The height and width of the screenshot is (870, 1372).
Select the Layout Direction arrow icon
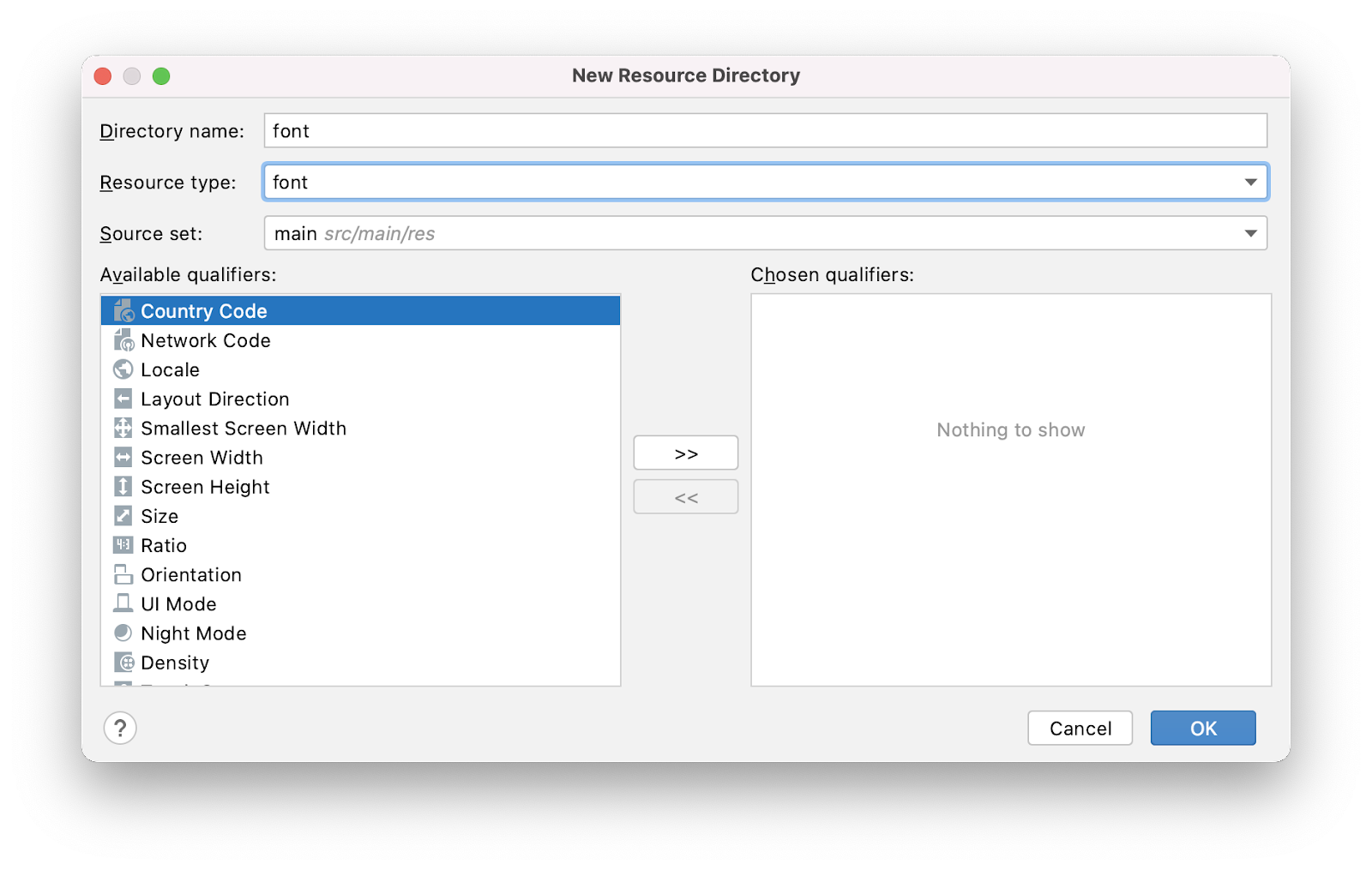pyautogui.click(x=123, y=398)
